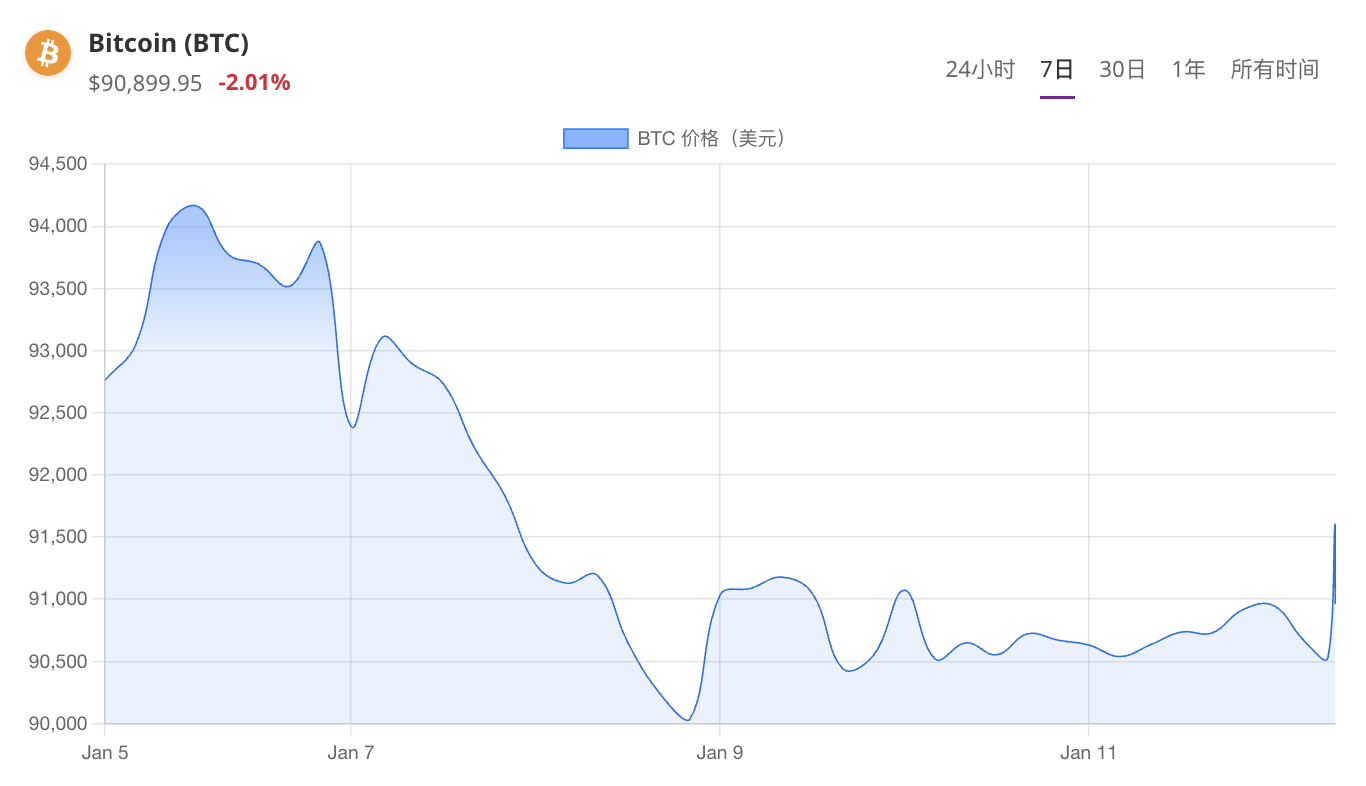Screen dimensions: 1366x786
Task: Show the 1年 price history
Action: click(1189, 69)
